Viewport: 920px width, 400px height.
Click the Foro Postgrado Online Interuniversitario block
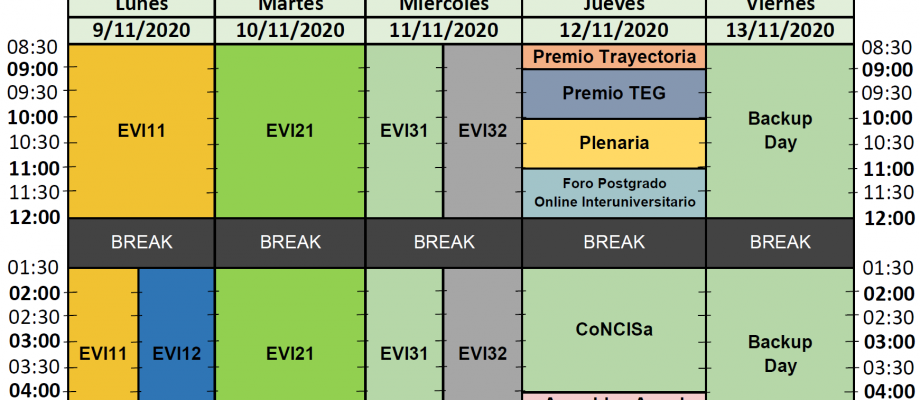(614, 193)
